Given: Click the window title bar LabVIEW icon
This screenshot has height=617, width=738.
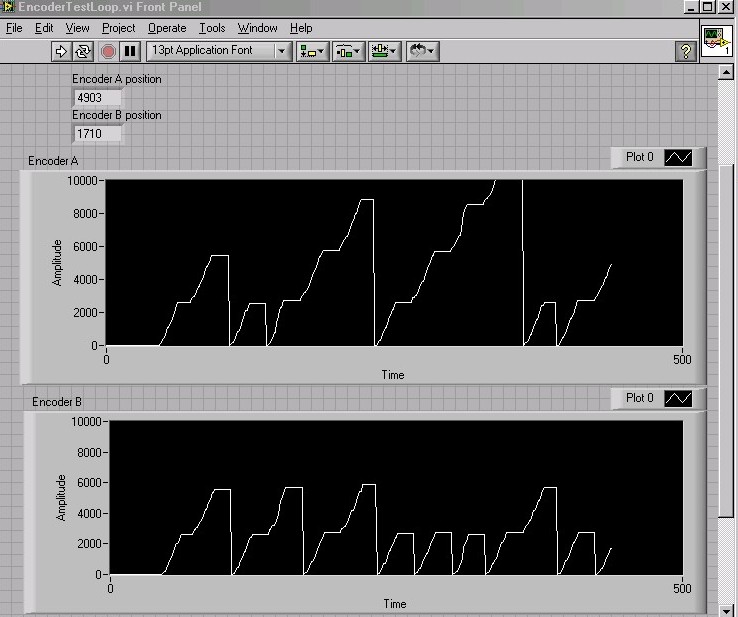Looking at the screenshot, I should [x=8, y=7].
